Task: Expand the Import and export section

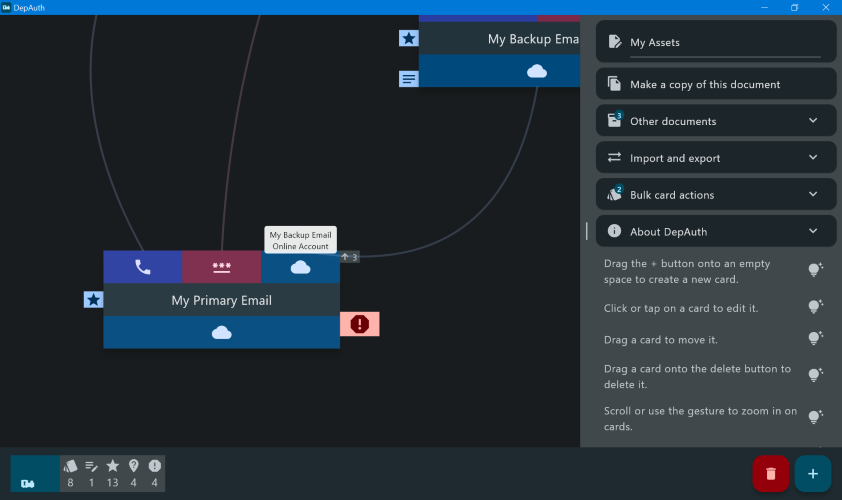Action: tap(813, 158)
